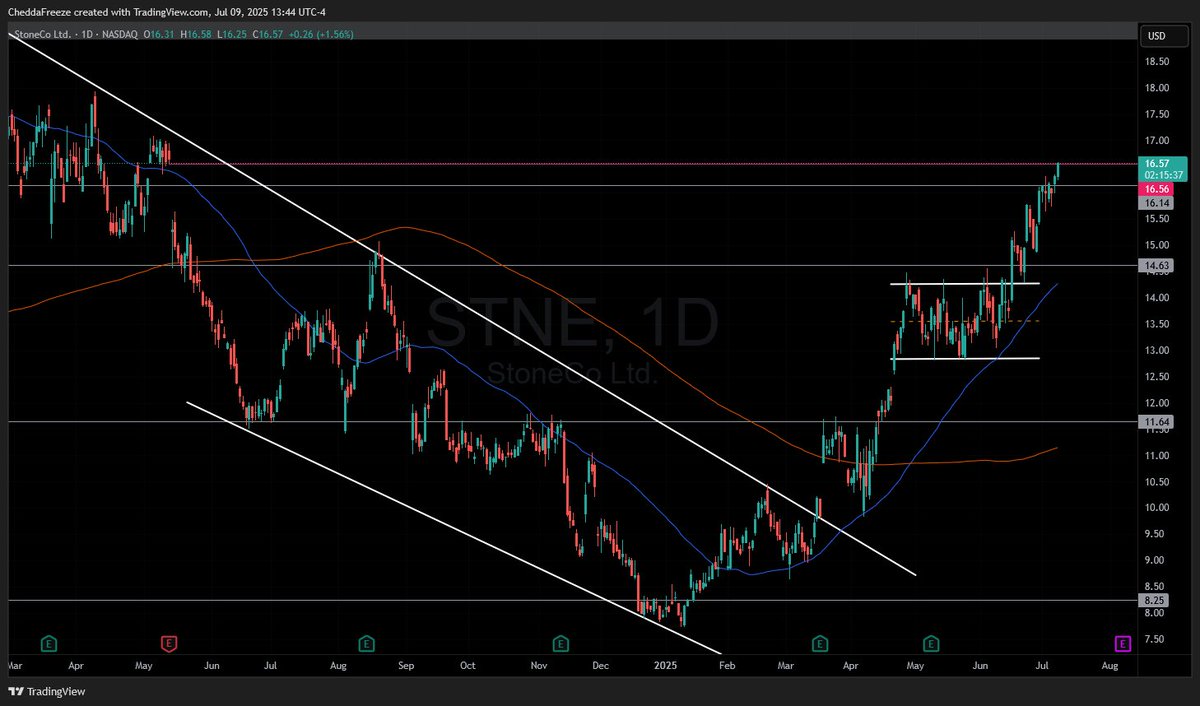The height and width of the screenshot is (706, 1200).
Task: Click the 15.00 price scale label
Action: click(x=1157, y=245)
